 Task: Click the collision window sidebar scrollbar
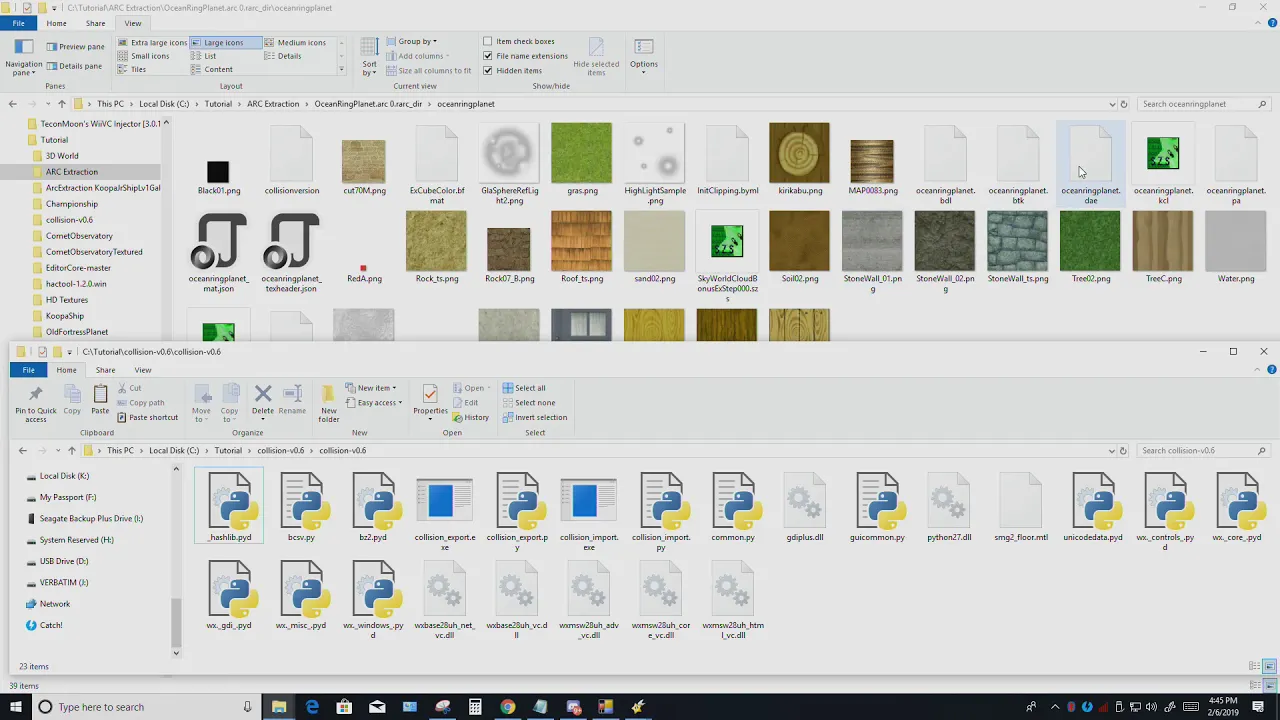176,622
